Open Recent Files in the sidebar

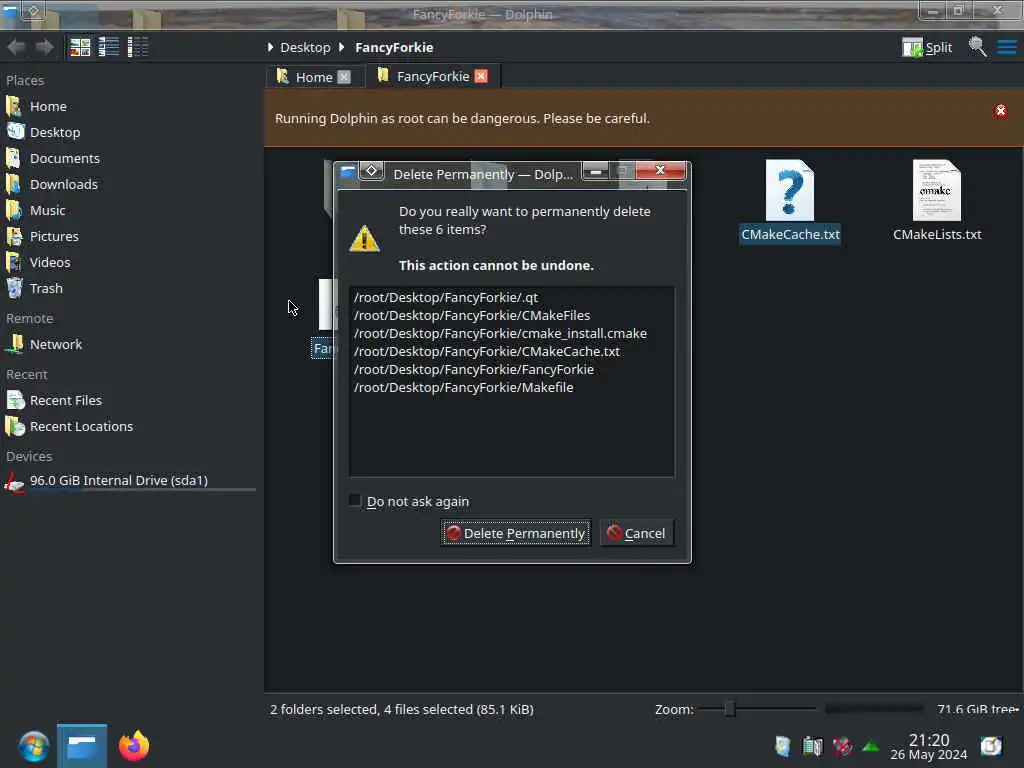(65, 401)
